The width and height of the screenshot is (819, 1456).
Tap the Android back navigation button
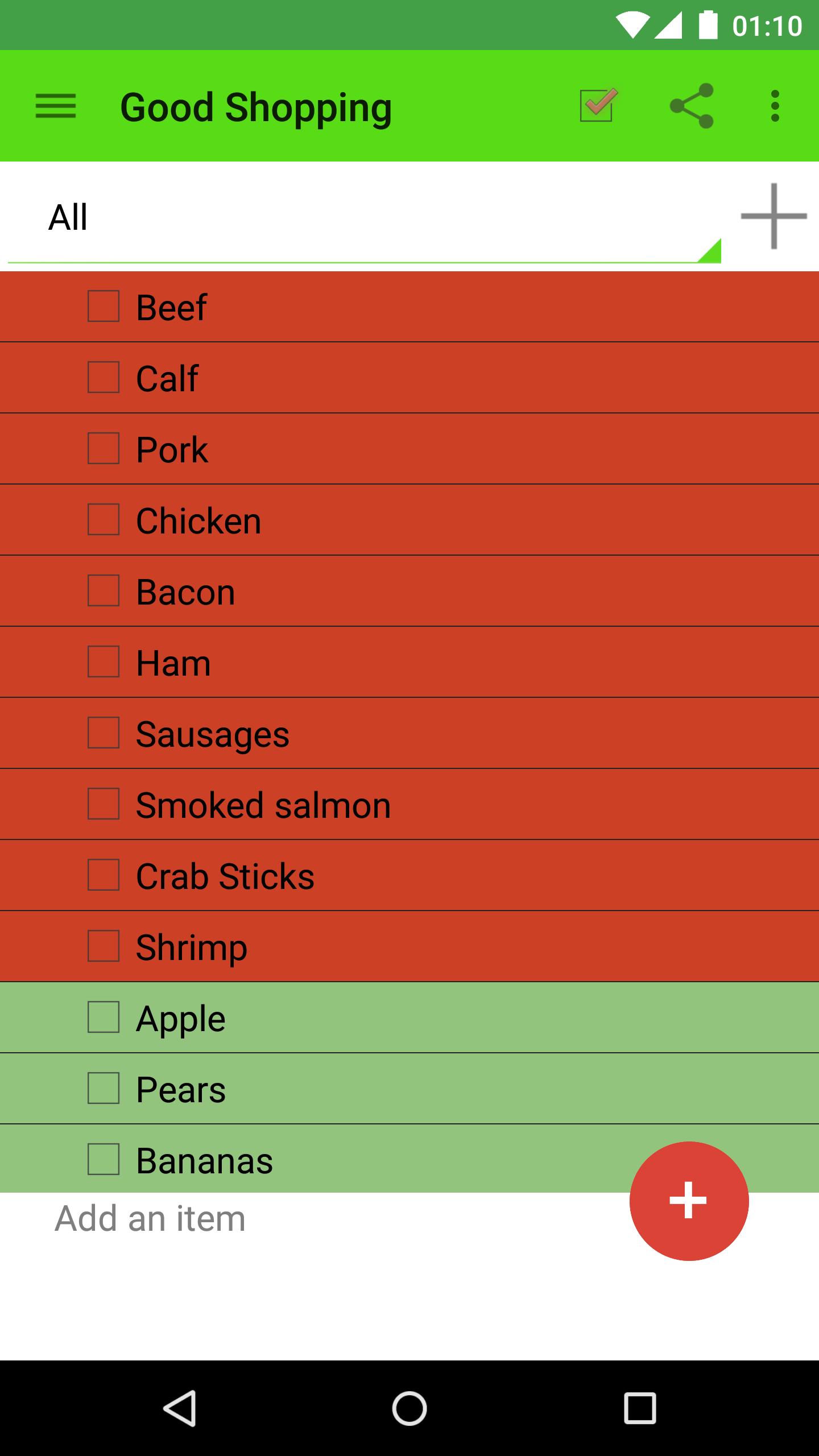181,1408
